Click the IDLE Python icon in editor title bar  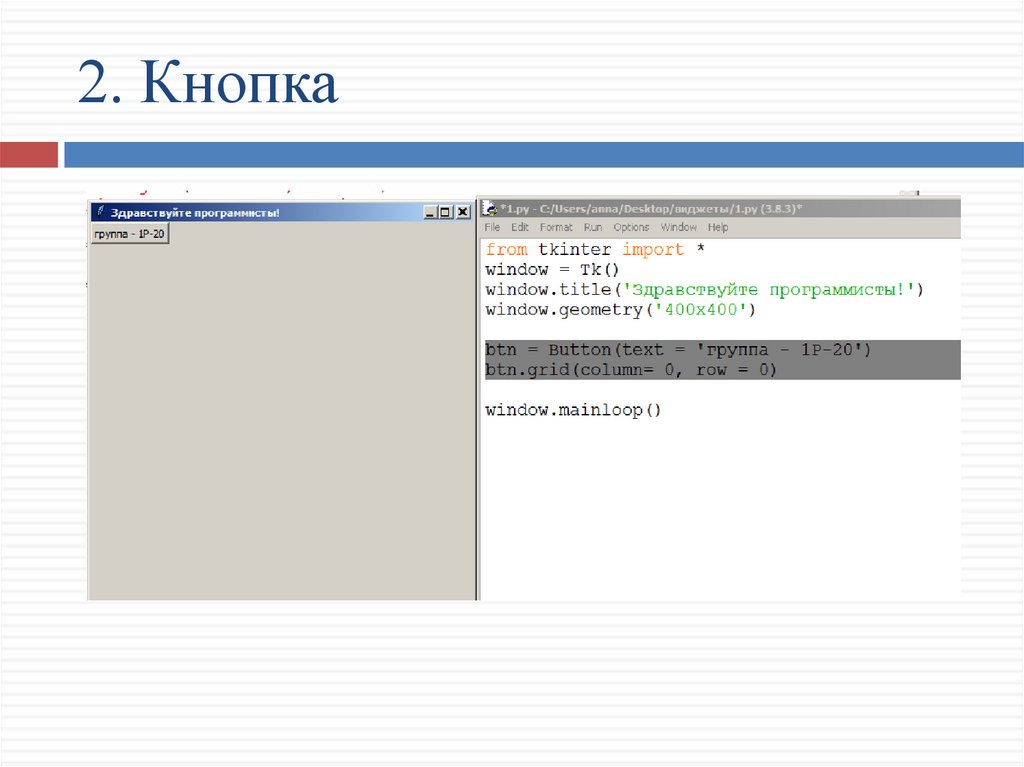point(490,208)
